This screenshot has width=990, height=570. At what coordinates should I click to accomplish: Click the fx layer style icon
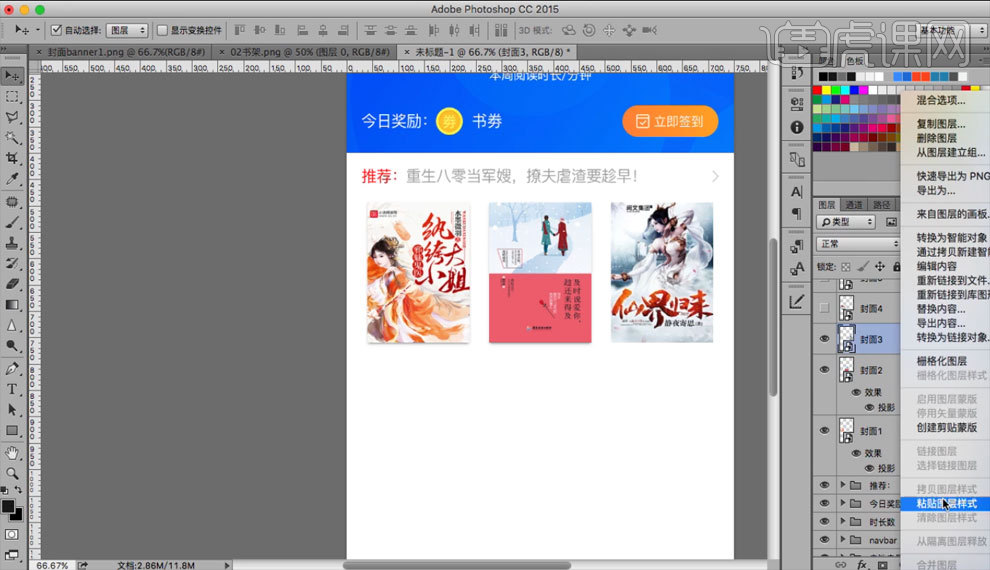point(862,564)
